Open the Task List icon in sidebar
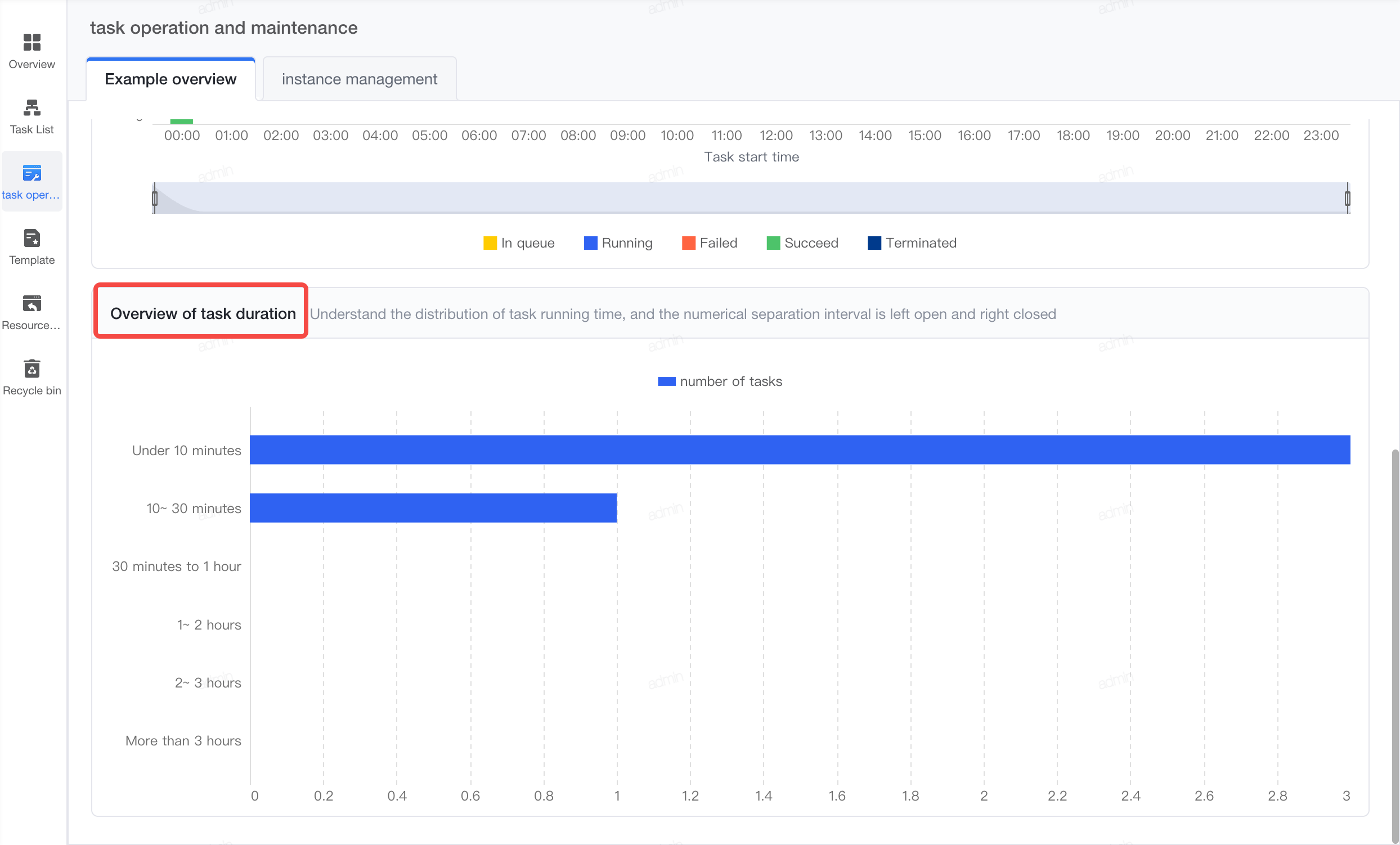Image resolution: width=1400 pixels, height=845 pixels. pyautogui.click(x=32, y=107)
